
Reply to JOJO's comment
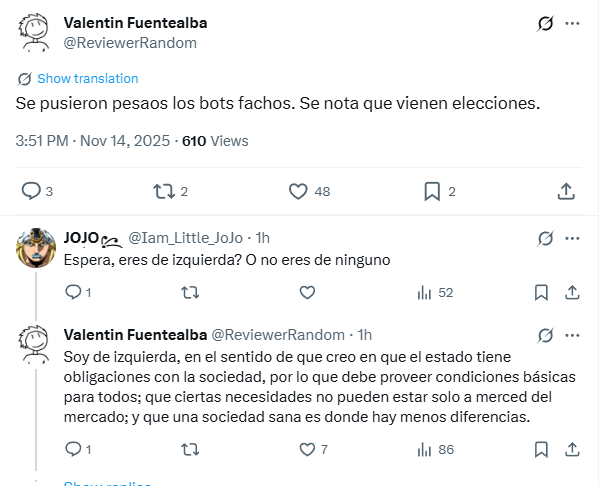pyautogui.click(x=72, y=292)
